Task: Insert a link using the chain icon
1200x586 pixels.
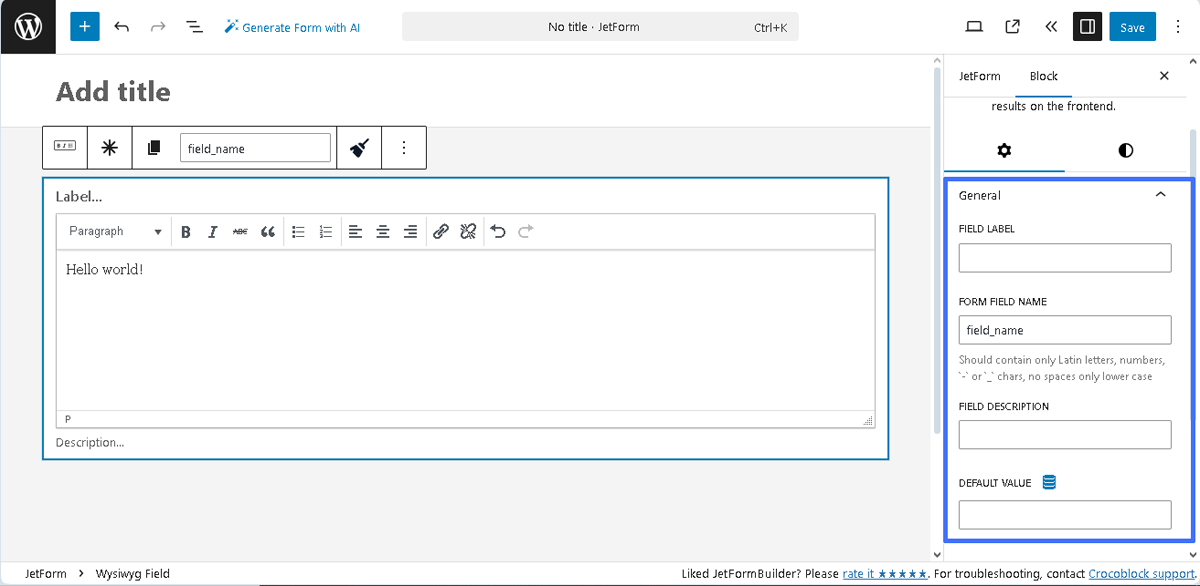Action: pyautogui.click(x=441, y=231)
